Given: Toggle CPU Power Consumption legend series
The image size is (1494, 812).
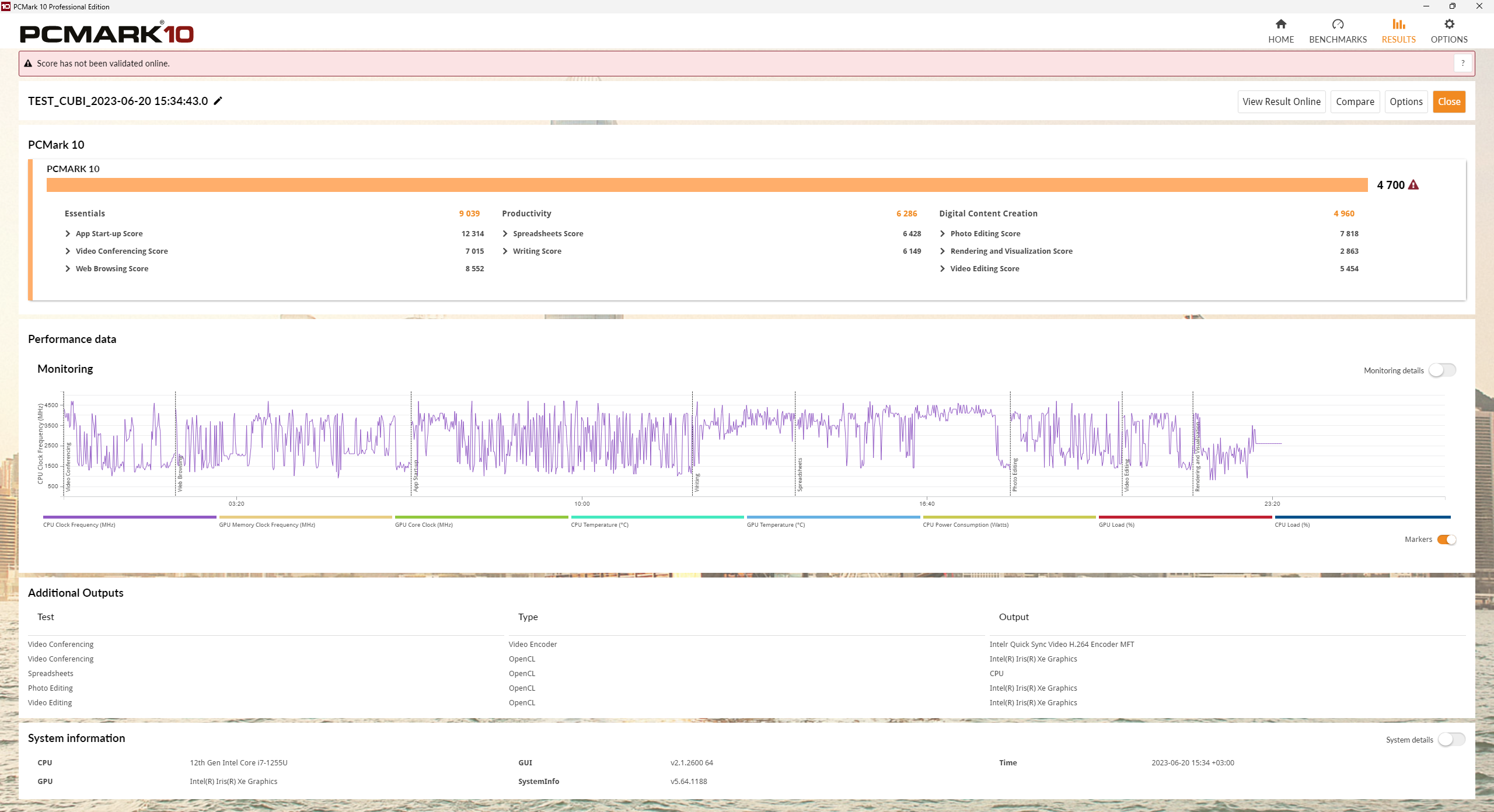Looking at the screenshot, I should [x=1010, y=521].
